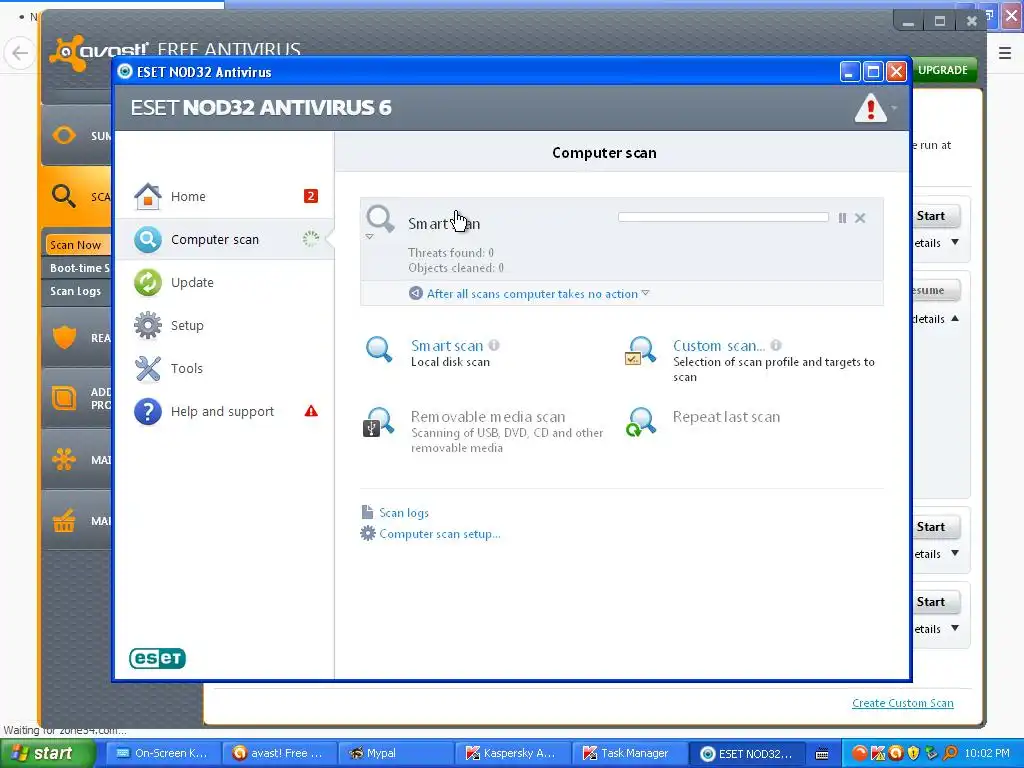Start a Smart scan local disk scan
This screenshot has height=768, width=1024.
[447, 345]
